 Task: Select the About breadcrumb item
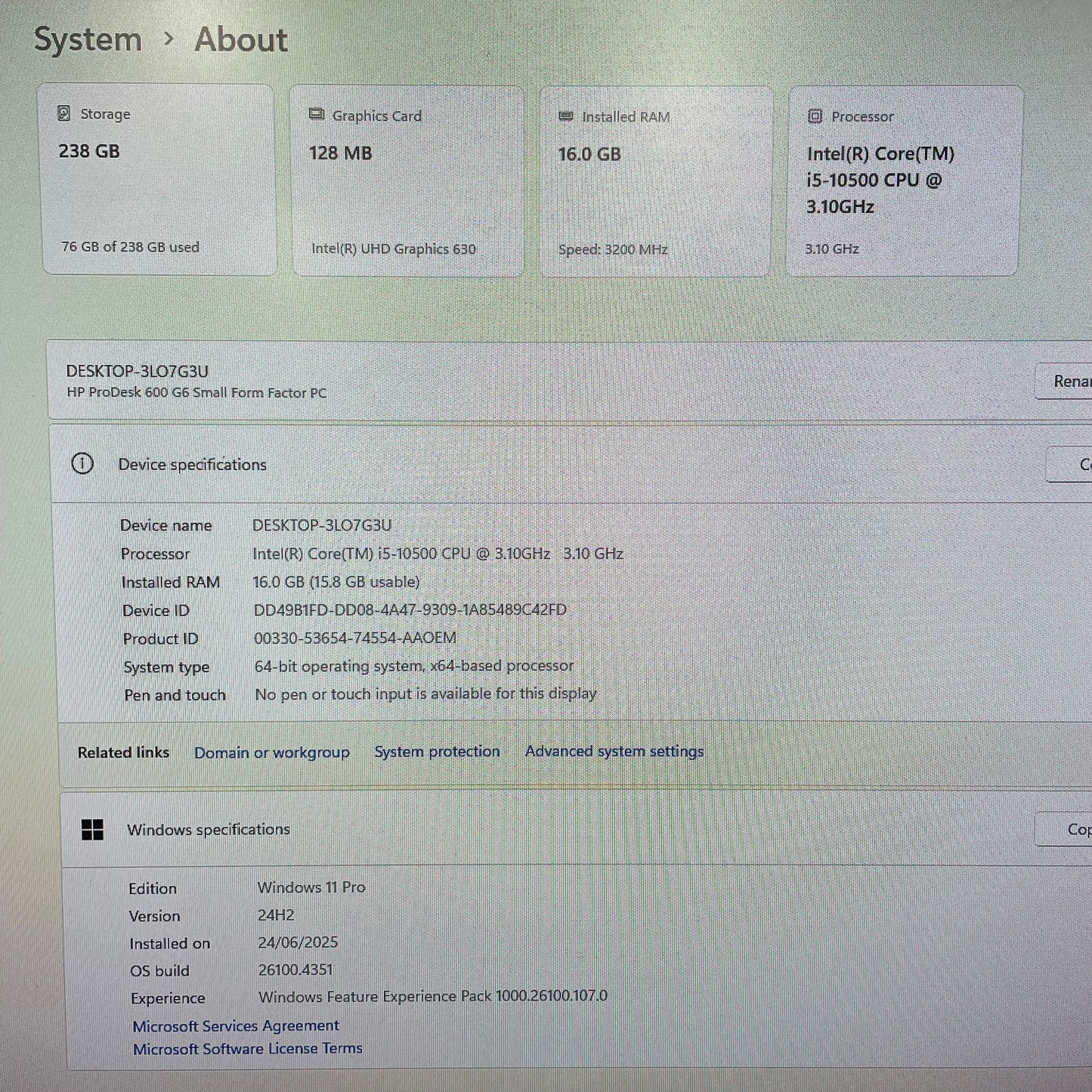click(x=240, y=39)
